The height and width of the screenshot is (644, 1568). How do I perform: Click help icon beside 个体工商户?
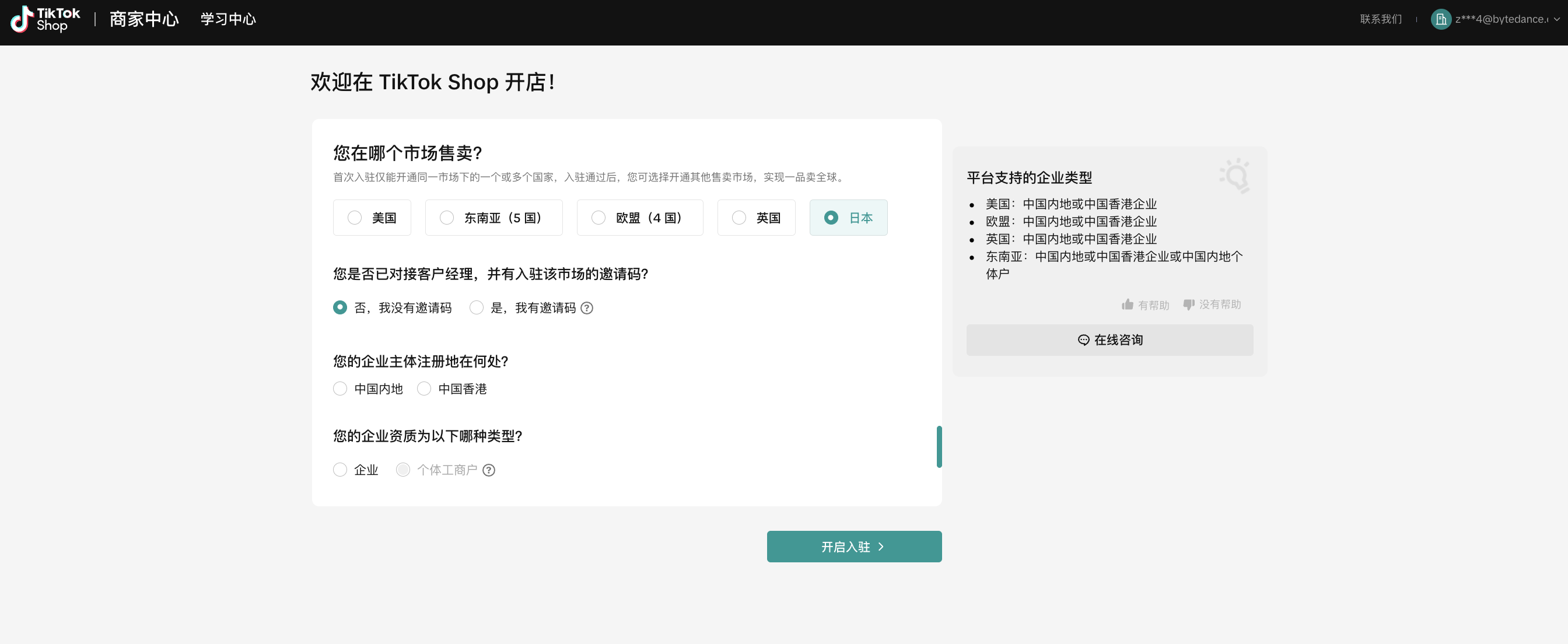click(x=489, y=470)
